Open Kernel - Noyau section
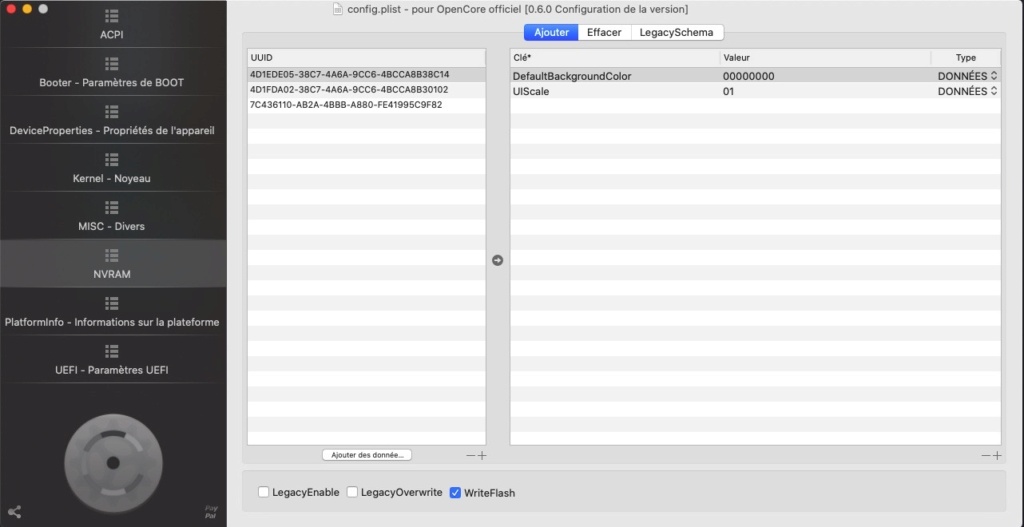Image resolution: width=1024 pixels, height=527 pixels. pyautogui.click(x=112, y=168)
